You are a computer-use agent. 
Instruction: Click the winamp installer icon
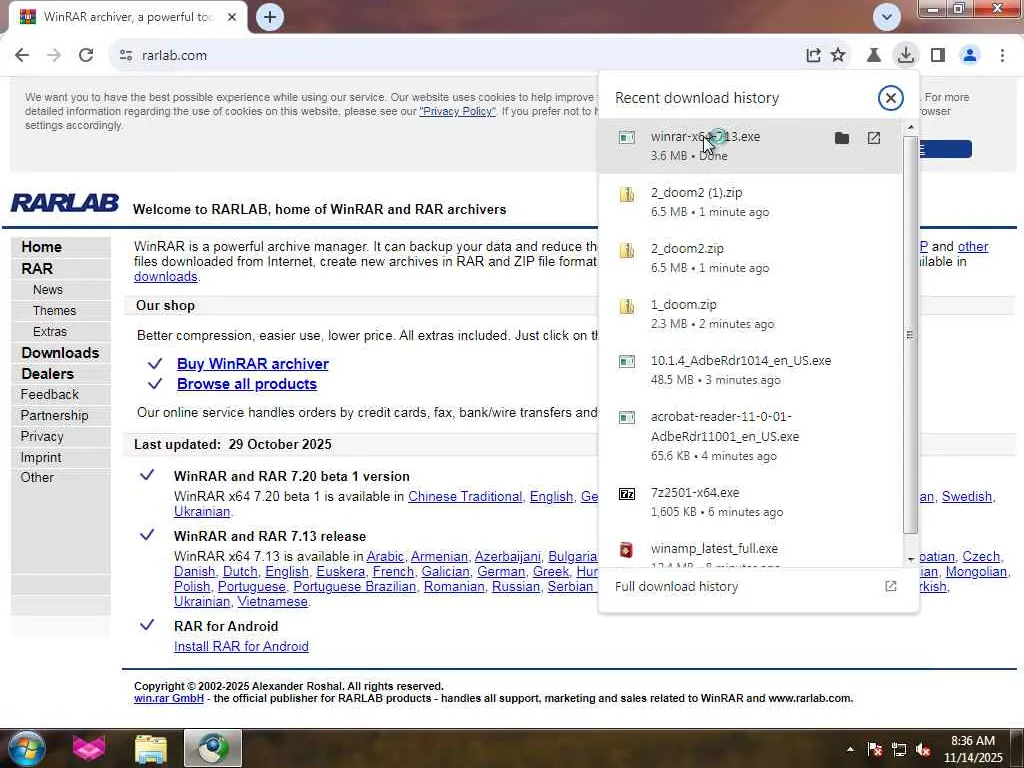tap(626, 550)
